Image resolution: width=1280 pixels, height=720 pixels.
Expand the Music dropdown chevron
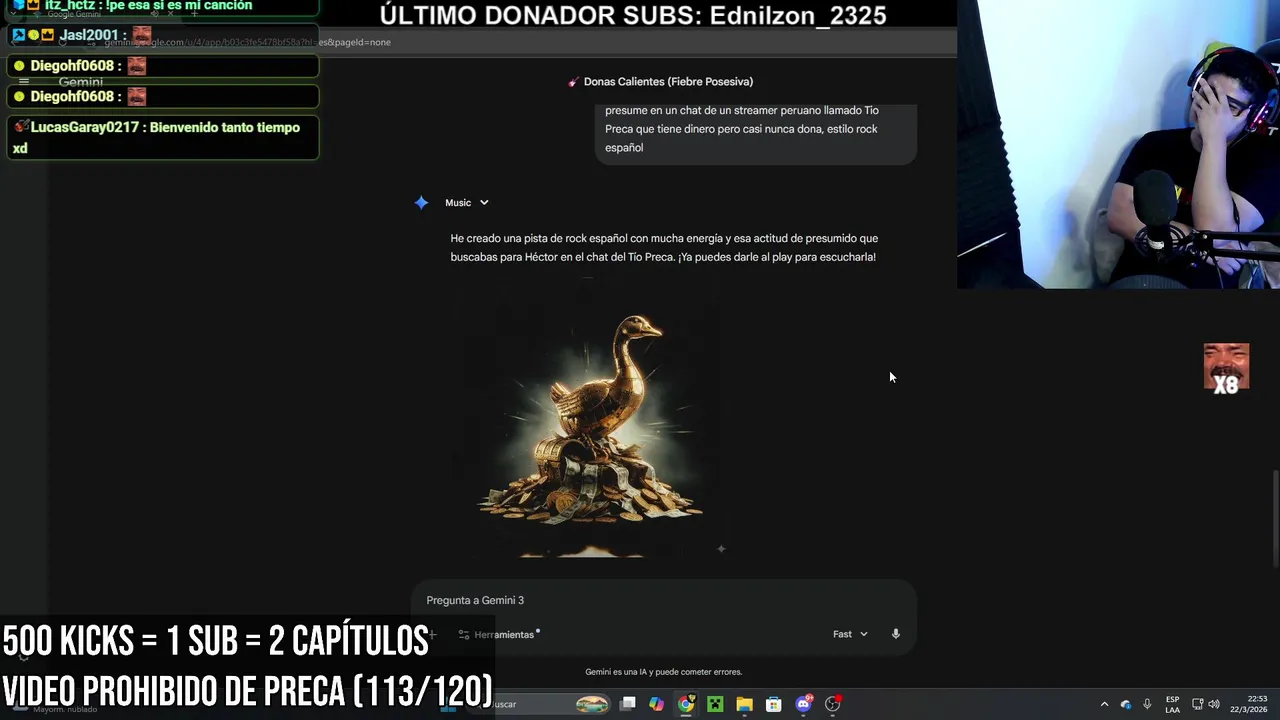(484, 203)
